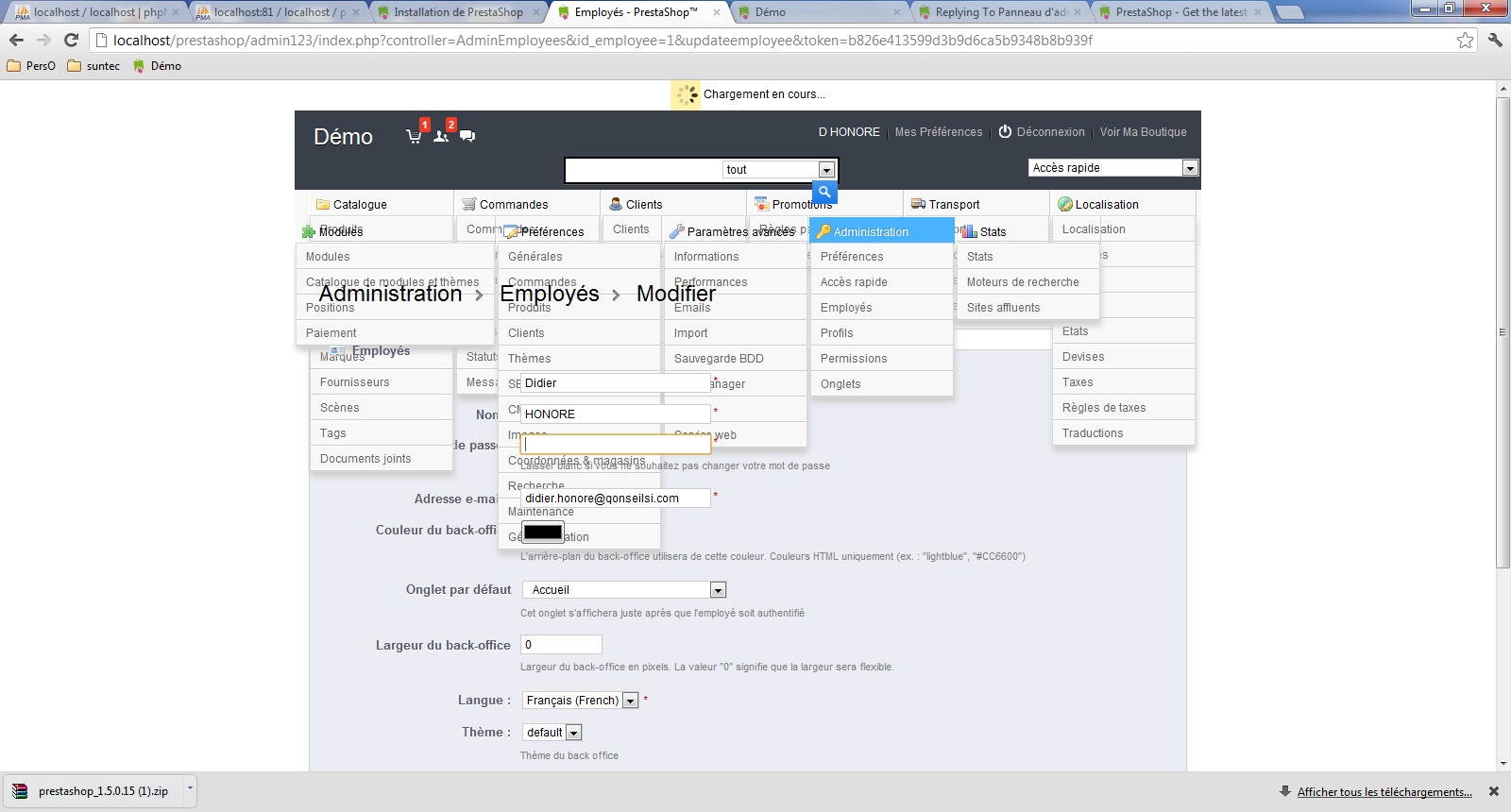Click the green puzzle-piece Modules icon

coord(308,231)
